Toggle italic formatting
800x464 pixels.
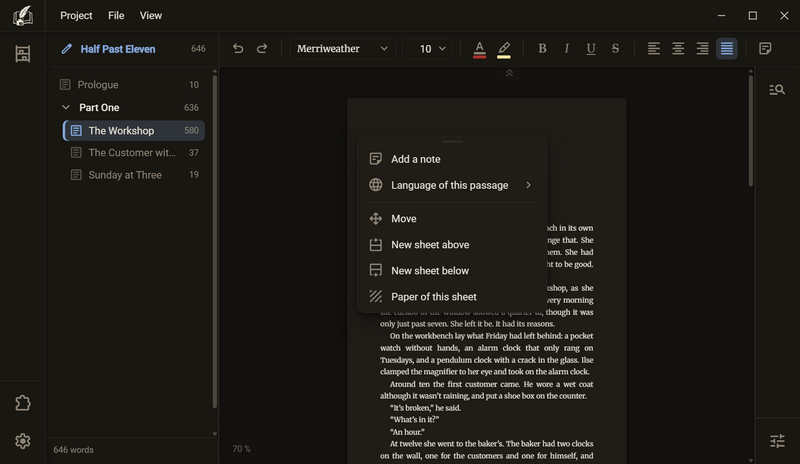pyautogui.click(x=566, y=48)
